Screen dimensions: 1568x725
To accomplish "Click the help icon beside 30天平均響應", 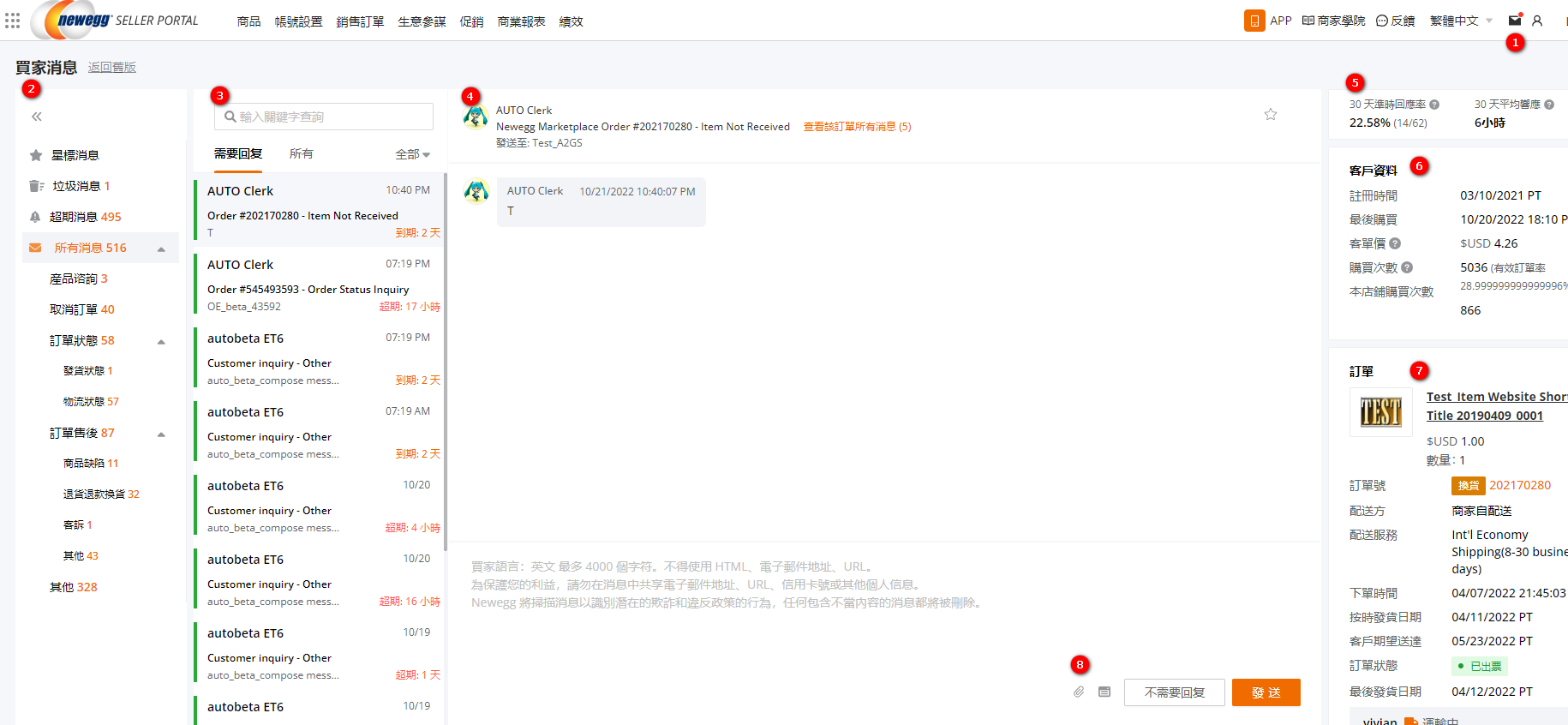I will pyautogui.click(x=1549, y=105).
